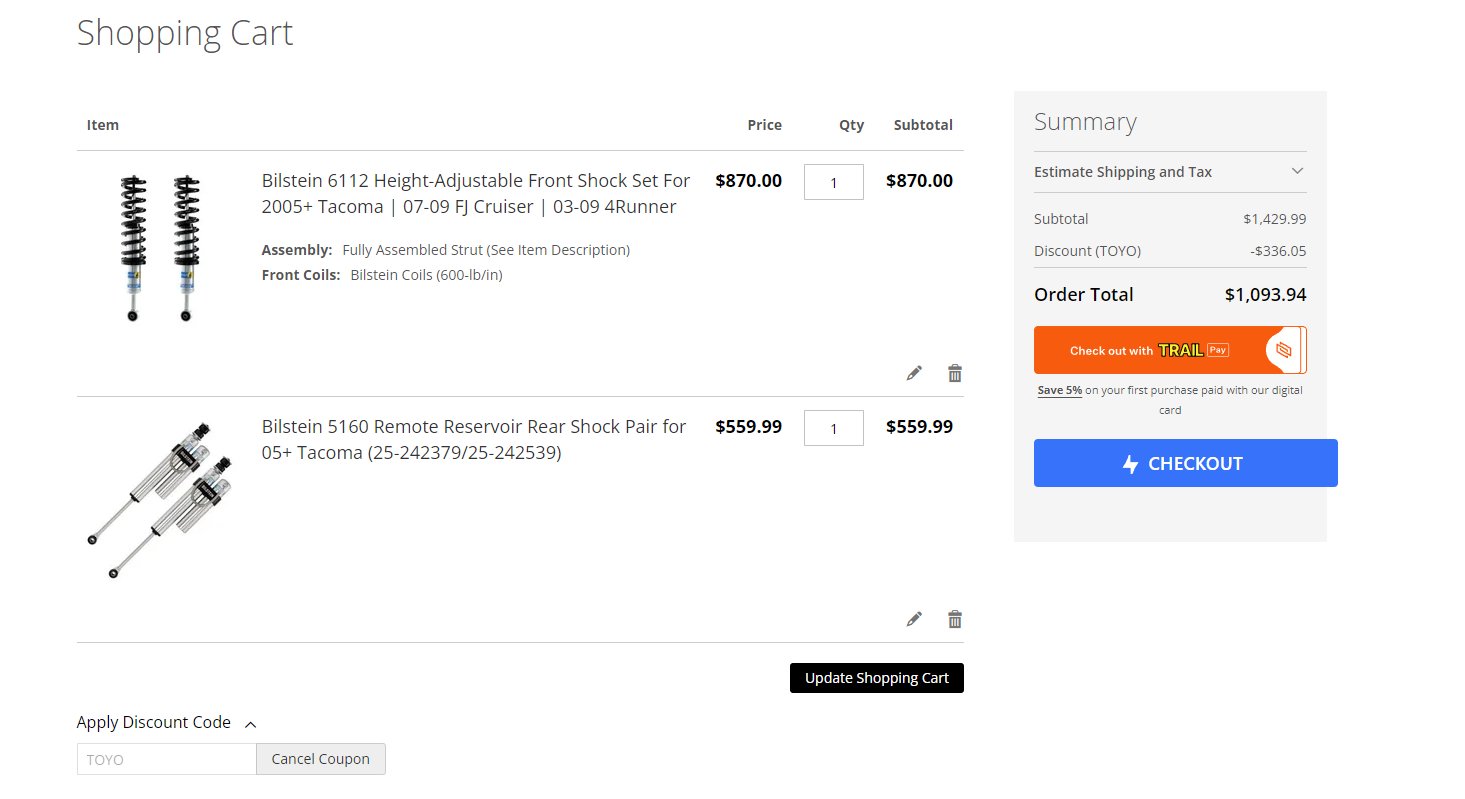This screenshot has width=1465, height=799.
Task: Edit the Bilstein 6112 front shock item
Action: pyautogui.click(x=914, y=373)
